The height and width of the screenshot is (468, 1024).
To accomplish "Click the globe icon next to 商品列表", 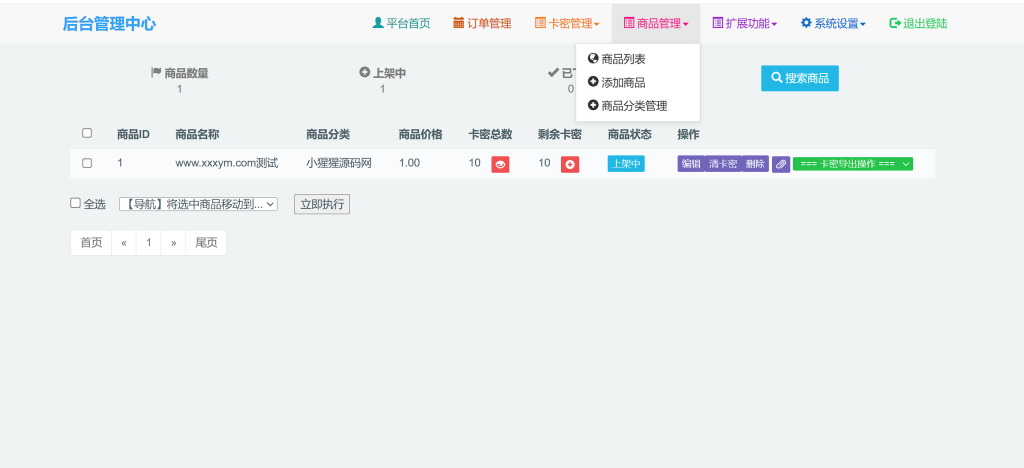I will (x=593, y=59).
